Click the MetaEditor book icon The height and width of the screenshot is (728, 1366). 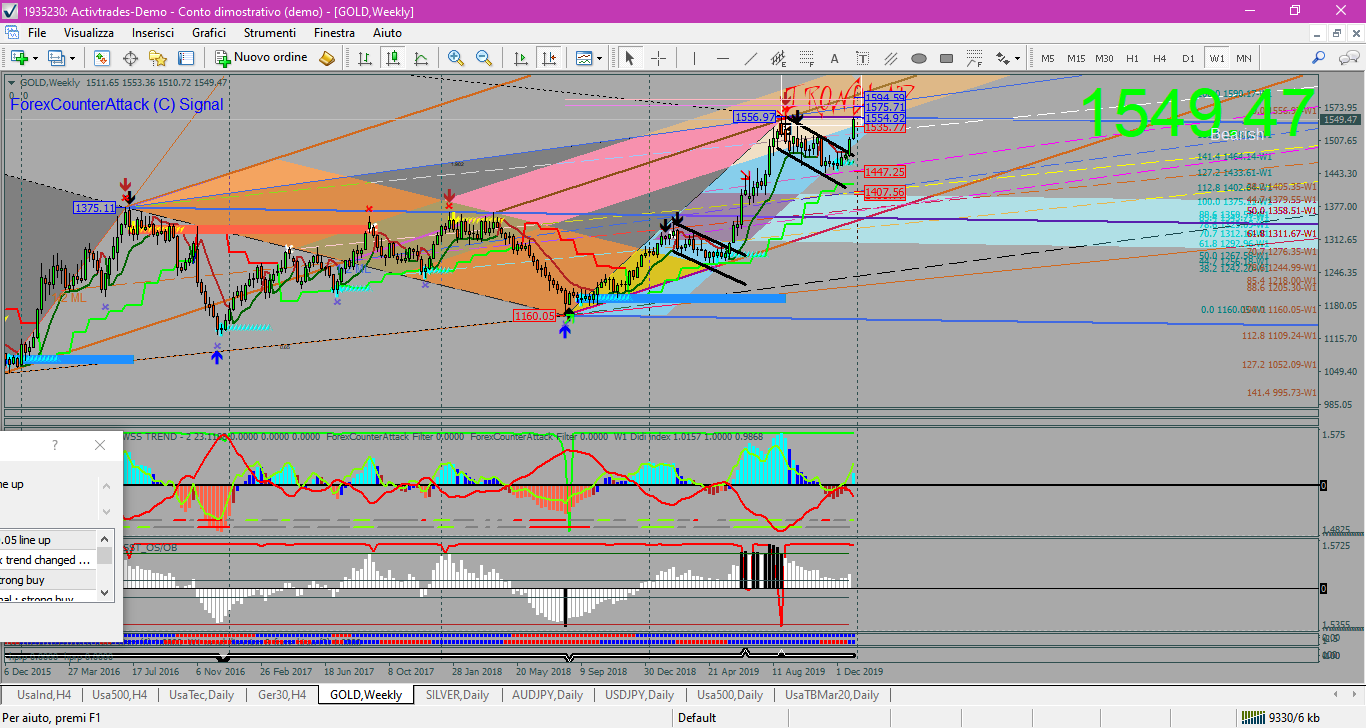pos(327,58)
